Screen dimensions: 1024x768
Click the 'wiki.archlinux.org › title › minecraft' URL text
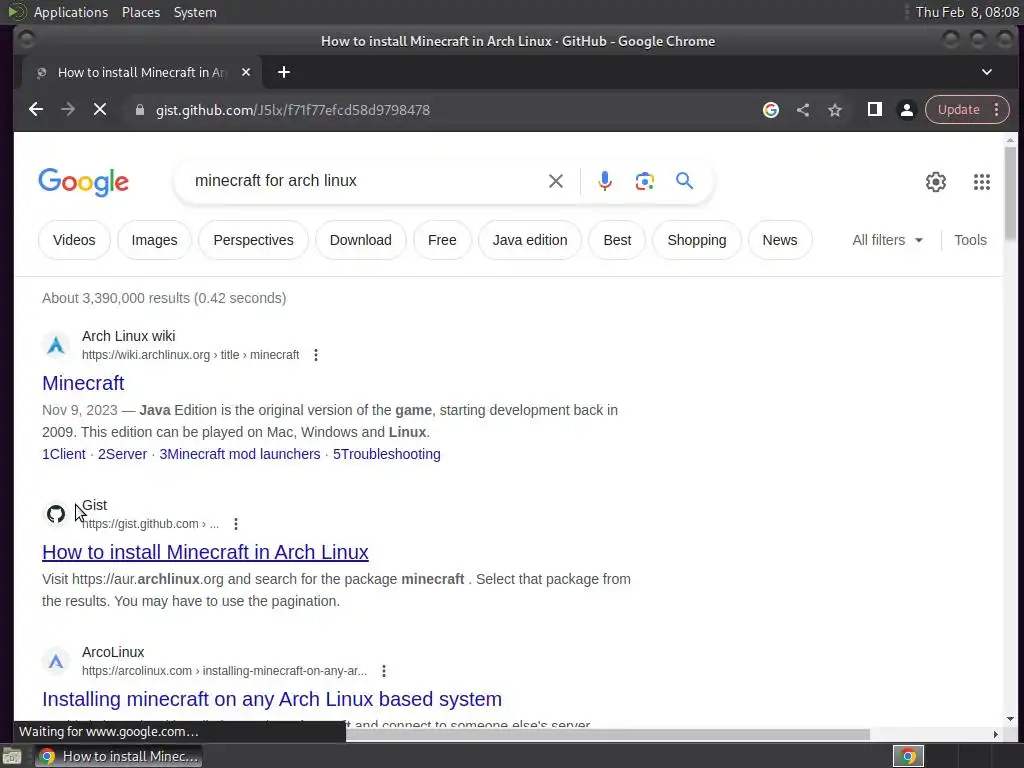(190, 355)
